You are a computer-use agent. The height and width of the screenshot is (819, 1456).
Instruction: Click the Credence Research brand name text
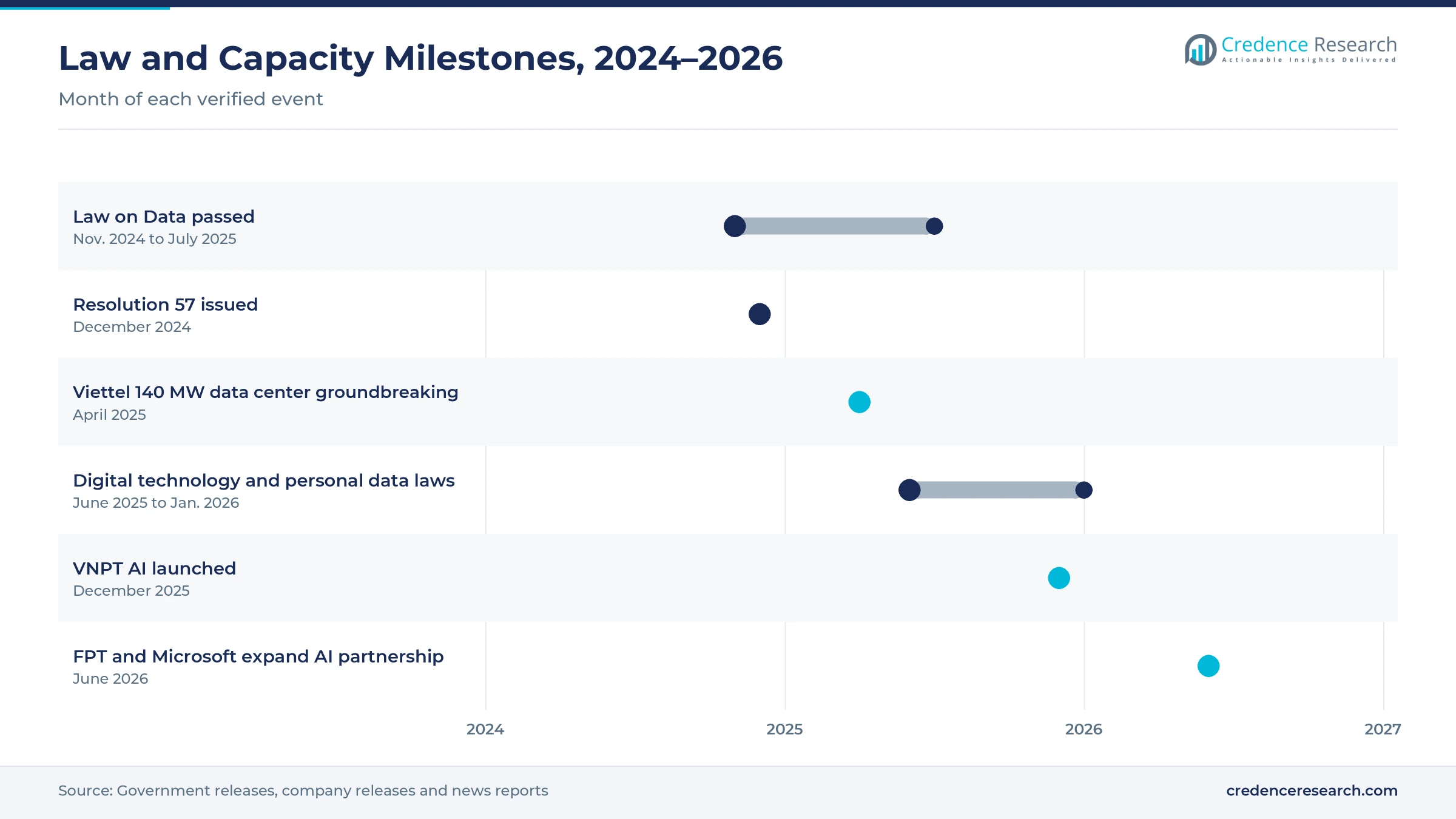pyautogui.click(x=1309, y=44)
